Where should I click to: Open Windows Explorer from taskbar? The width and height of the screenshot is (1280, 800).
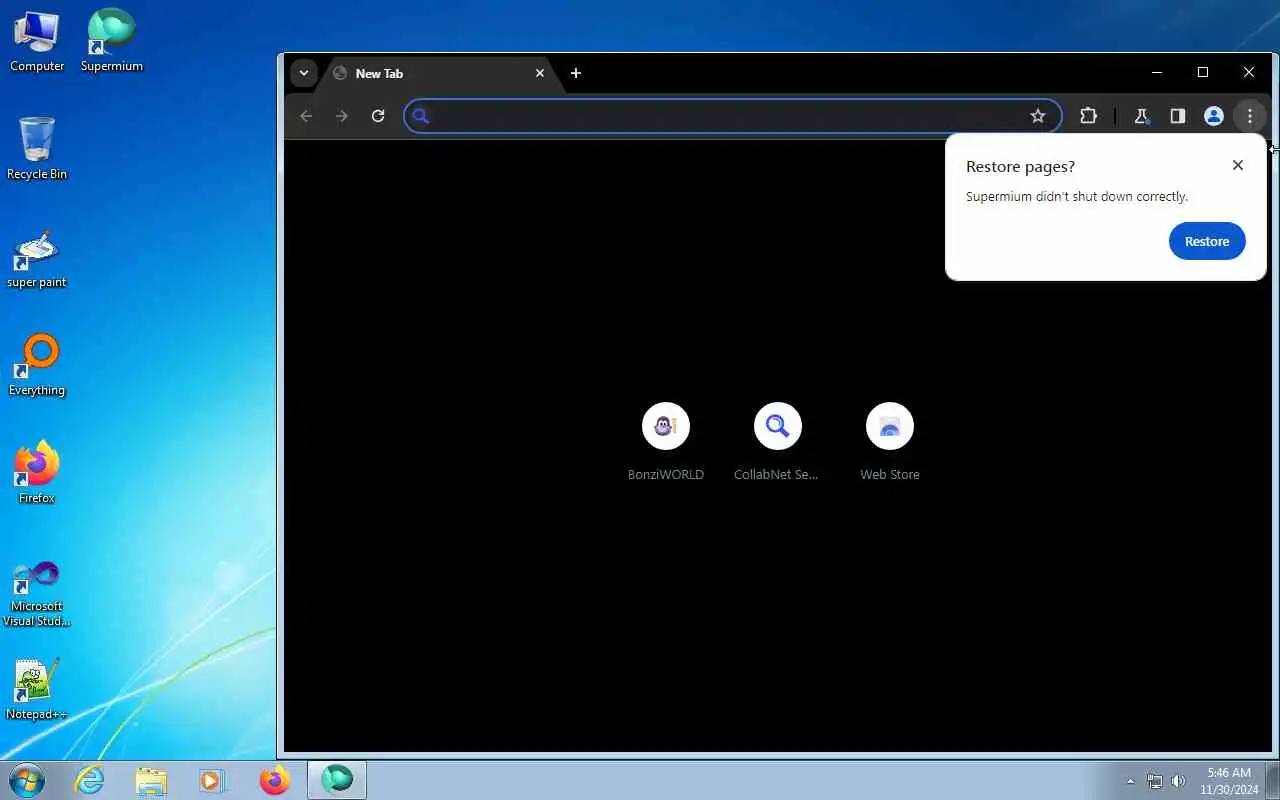click(x=151, y=780)
